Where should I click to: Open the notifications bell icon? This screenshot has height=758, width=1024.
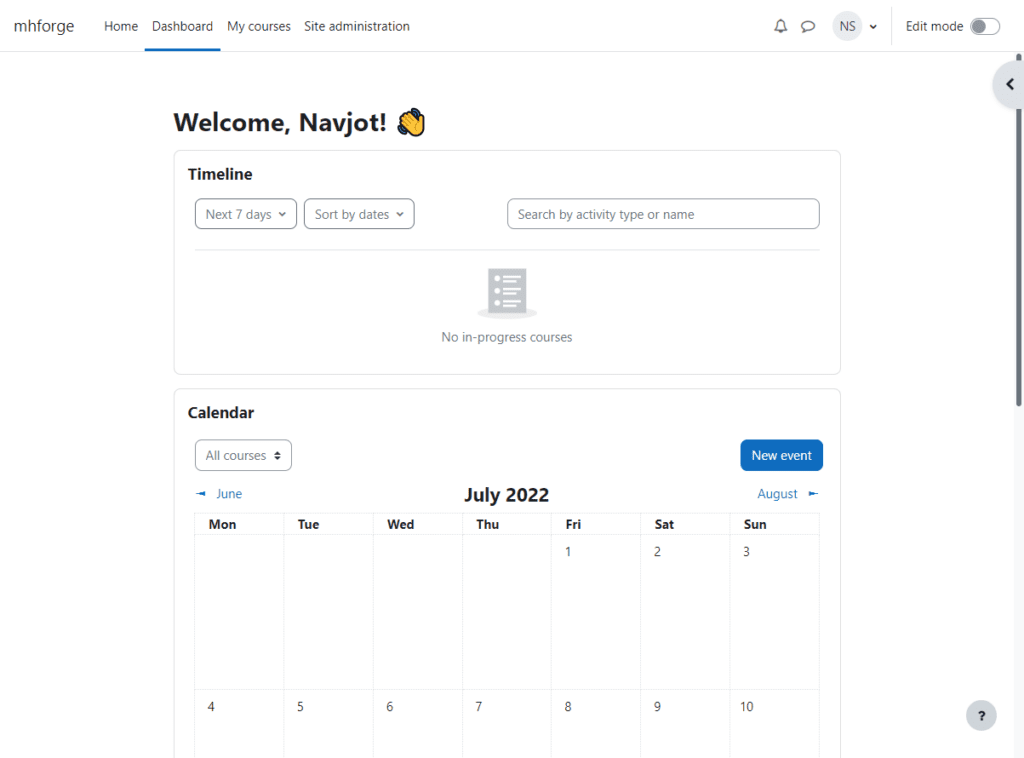coord(781,27)
